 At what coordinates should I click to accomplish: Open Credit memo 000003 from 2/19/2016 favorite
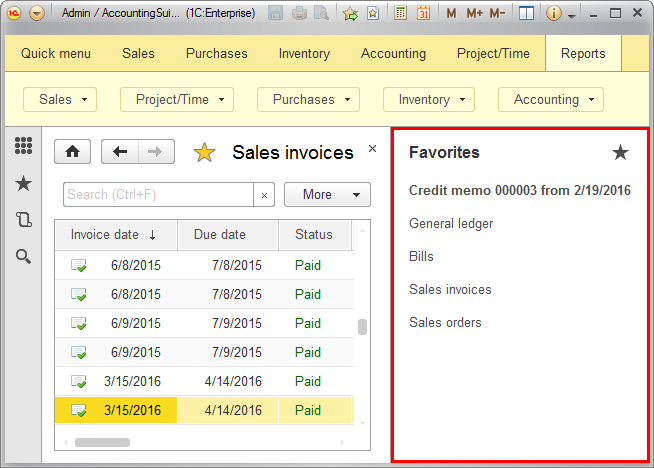pos(520,190)
